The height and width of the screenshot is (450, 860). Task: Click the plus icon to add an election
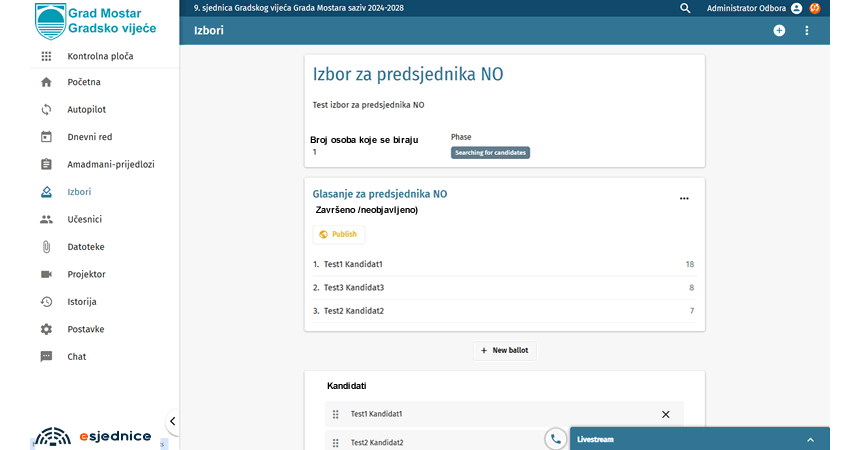[779, 31]
